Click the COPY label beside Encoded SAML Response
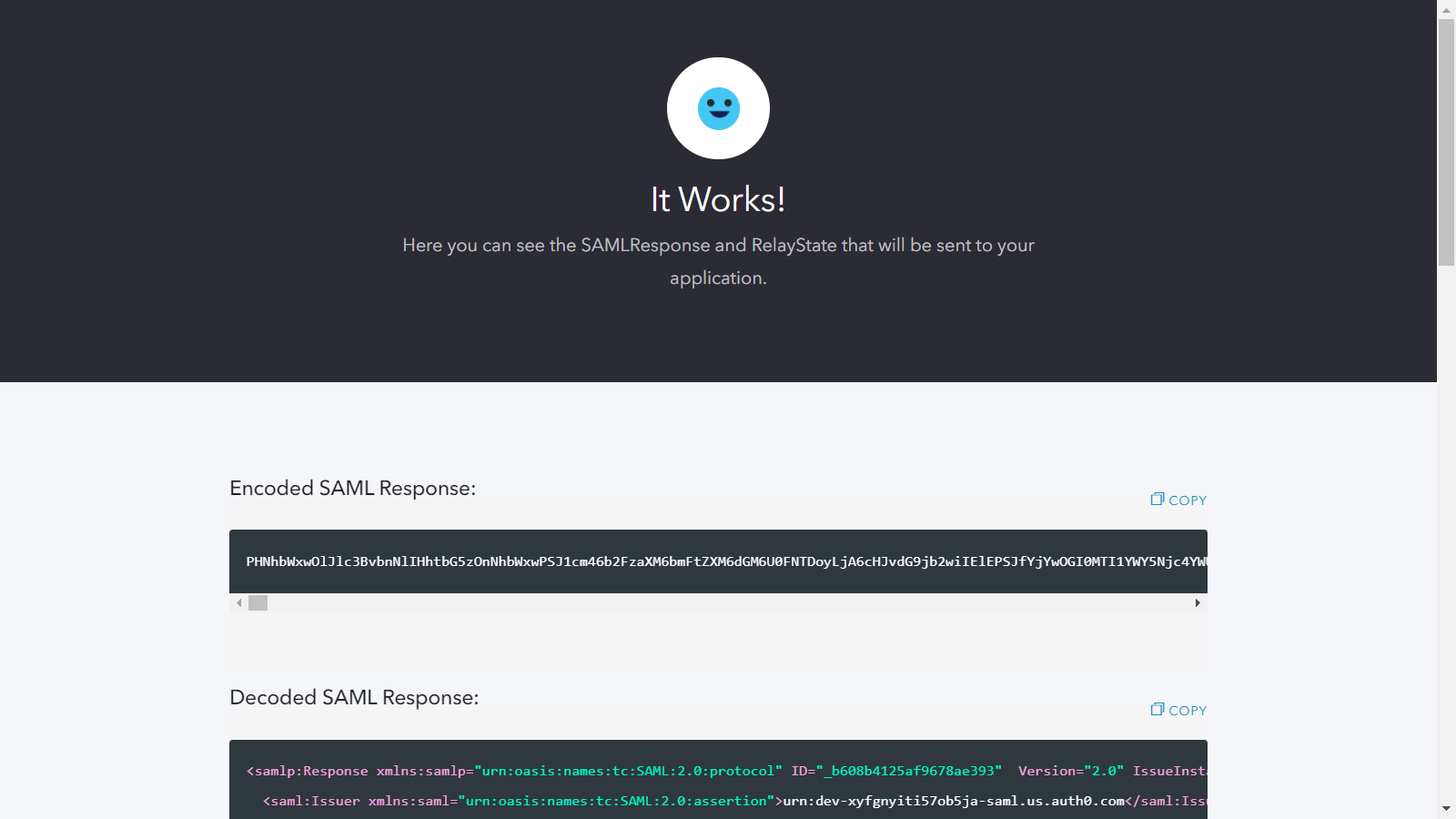Image resolution: width=1456 pixels, height=819 pixels. (x=1188, y=500)
